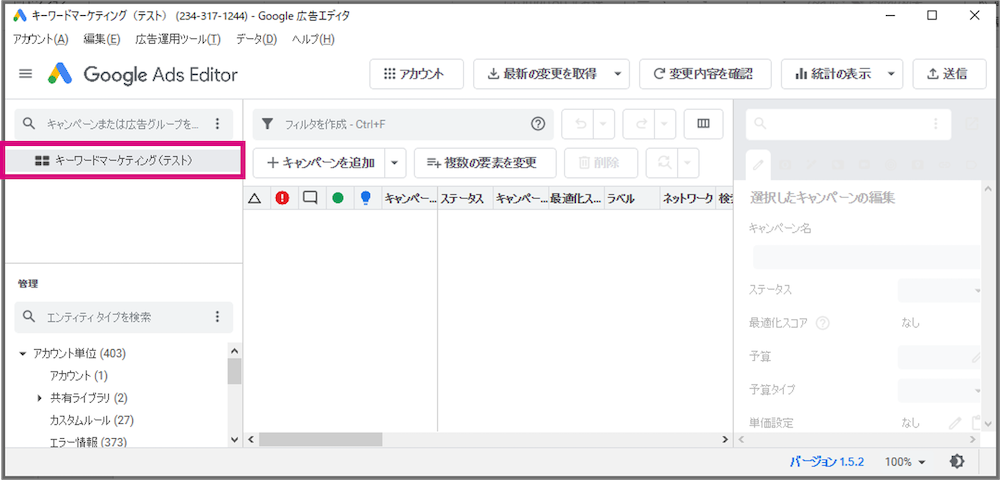
Task: Click 最新の変更を取得 button
Action: click(542, 74)
